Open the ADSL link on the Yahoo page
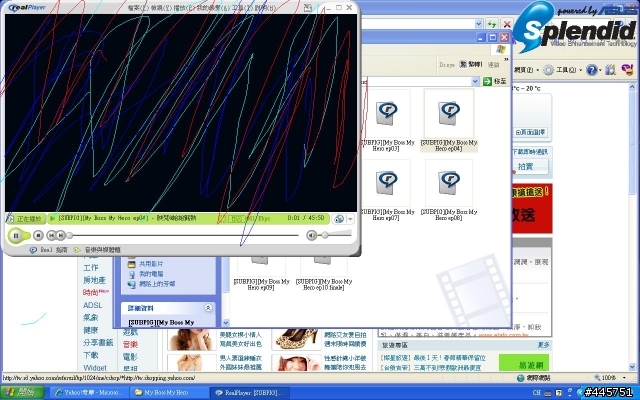The image size is (640, 400). (92, 305)
